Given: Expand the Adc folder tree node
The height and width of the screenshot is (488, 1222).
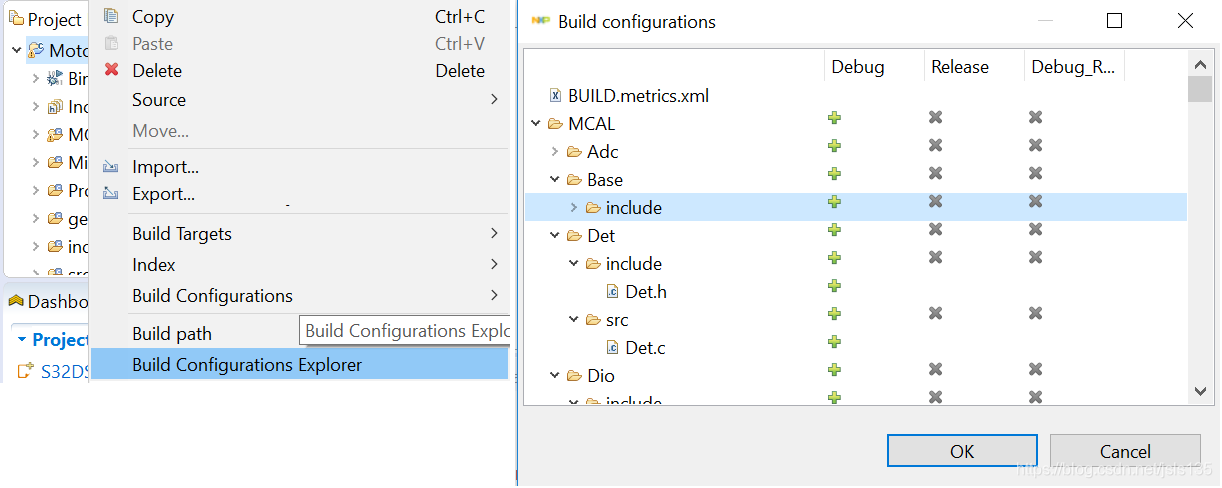Looking at the screenshot, I should pos(555,152).
